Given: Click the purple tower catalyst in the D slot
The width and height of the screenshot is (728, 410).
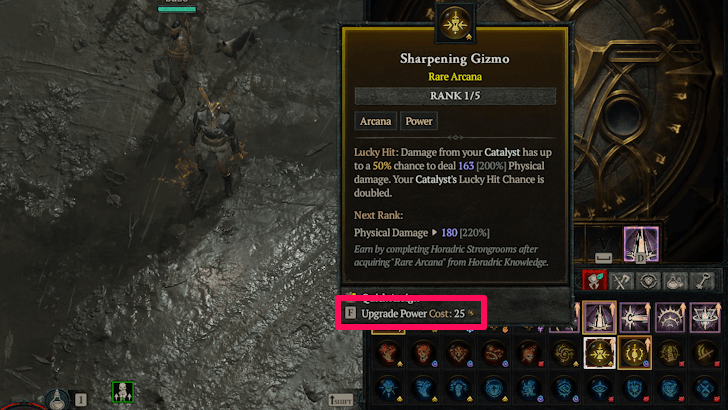Looking at the screenshot, I should pyautogui.click(x=641, y=244).
